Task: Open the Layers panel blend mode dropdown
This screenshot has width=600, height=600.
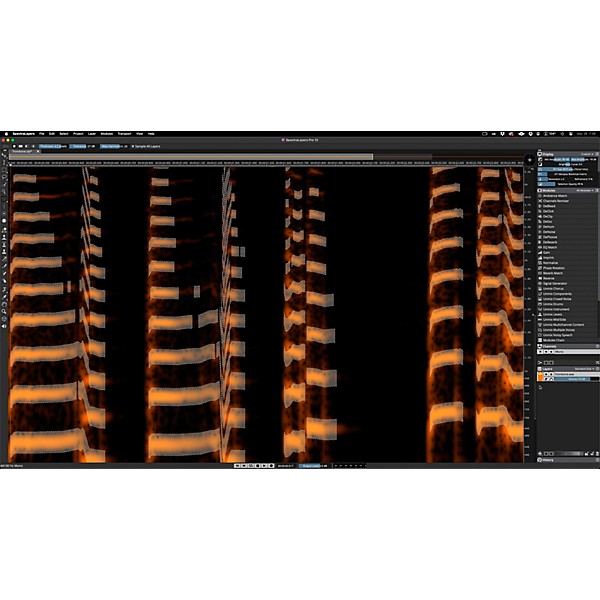Action: 584,369
